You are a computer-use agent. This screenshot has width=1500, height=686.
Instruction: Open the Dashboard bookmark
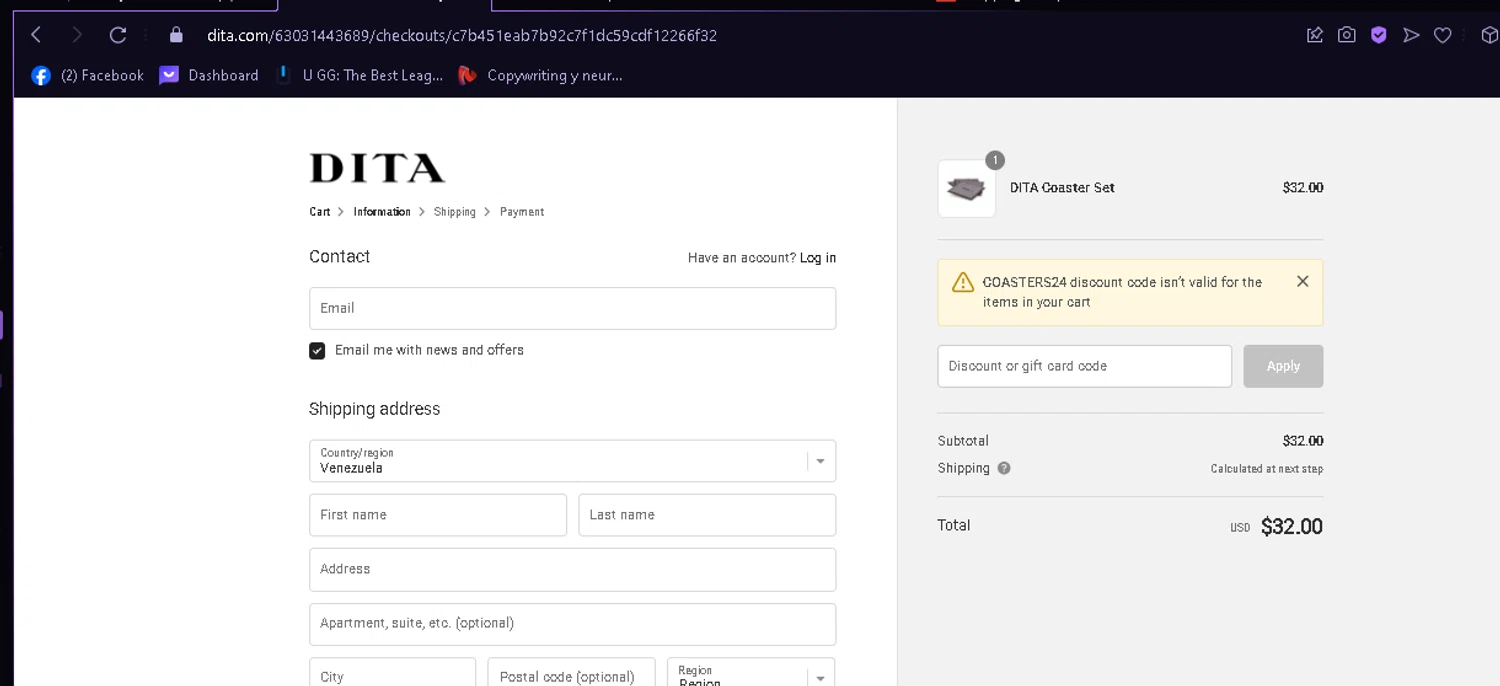(x=209, y=75)
